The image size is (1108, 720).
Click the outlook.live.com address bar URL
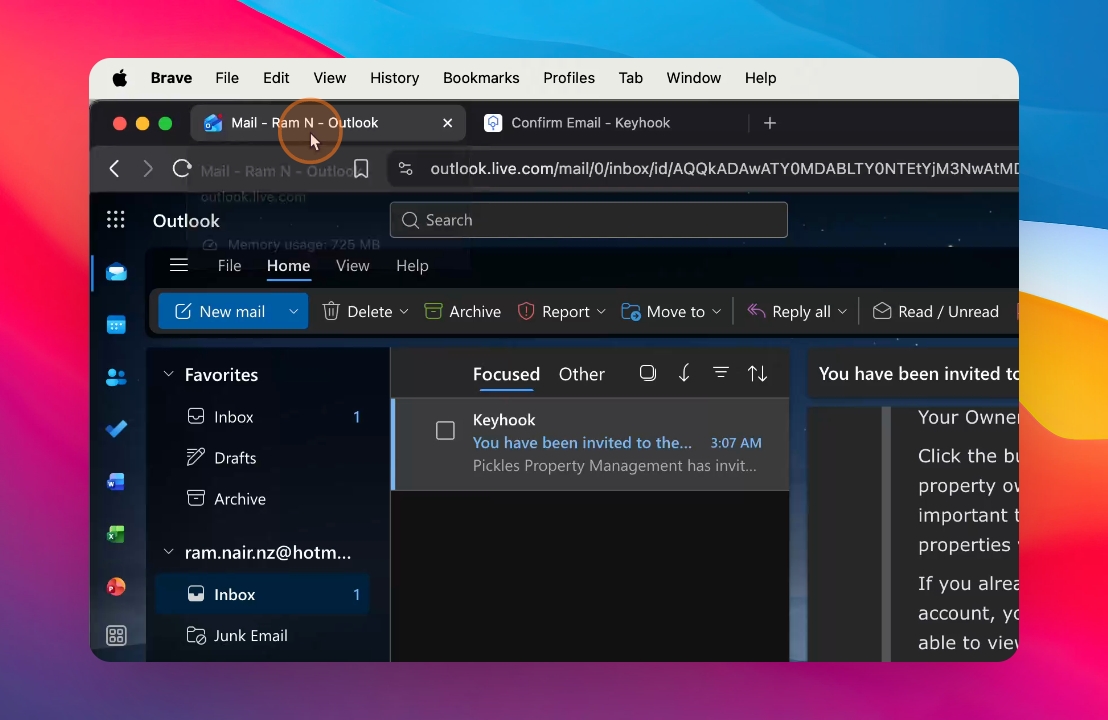tap(724, 169)
